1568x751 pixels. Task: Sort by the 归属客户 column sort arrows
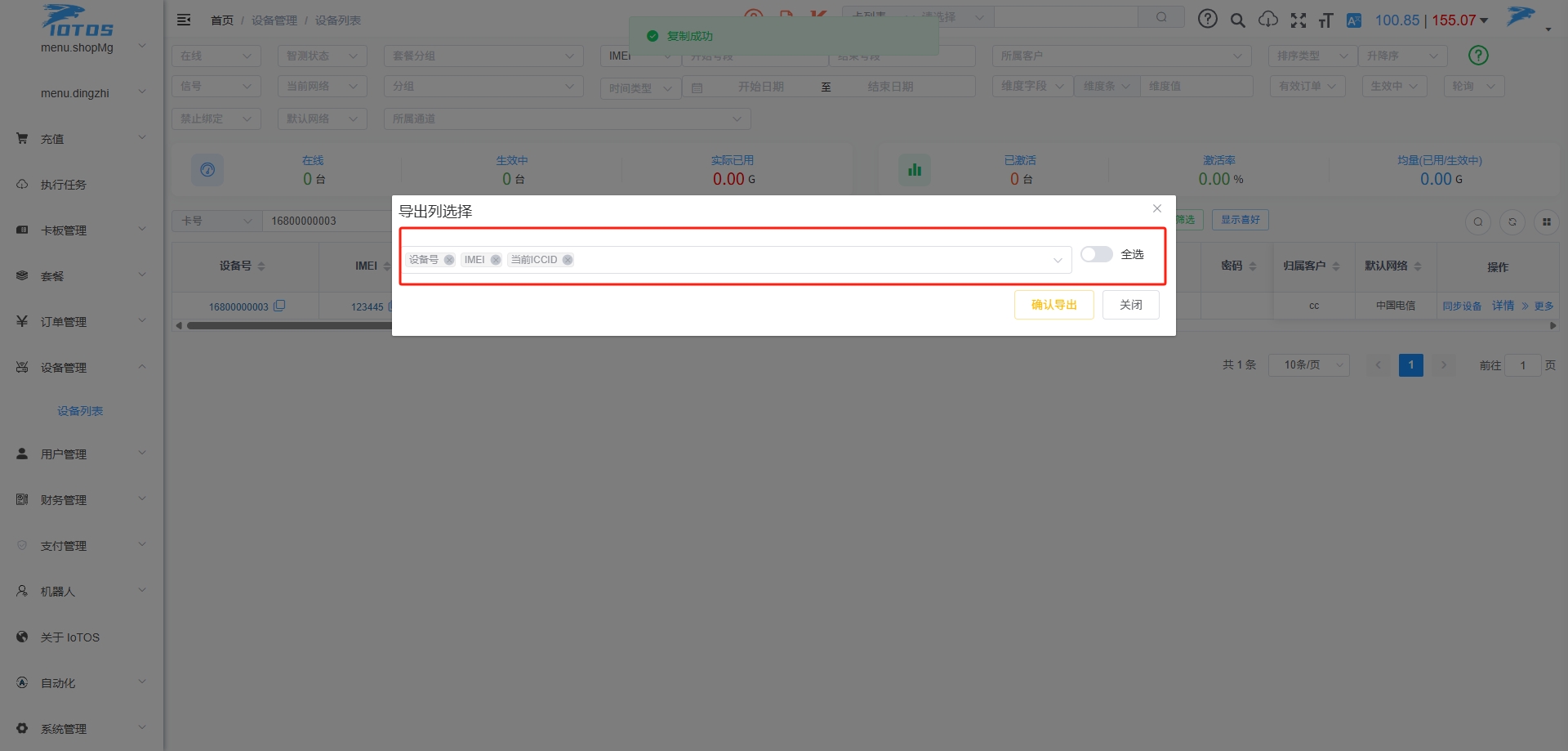click(x=1336, y=266)
